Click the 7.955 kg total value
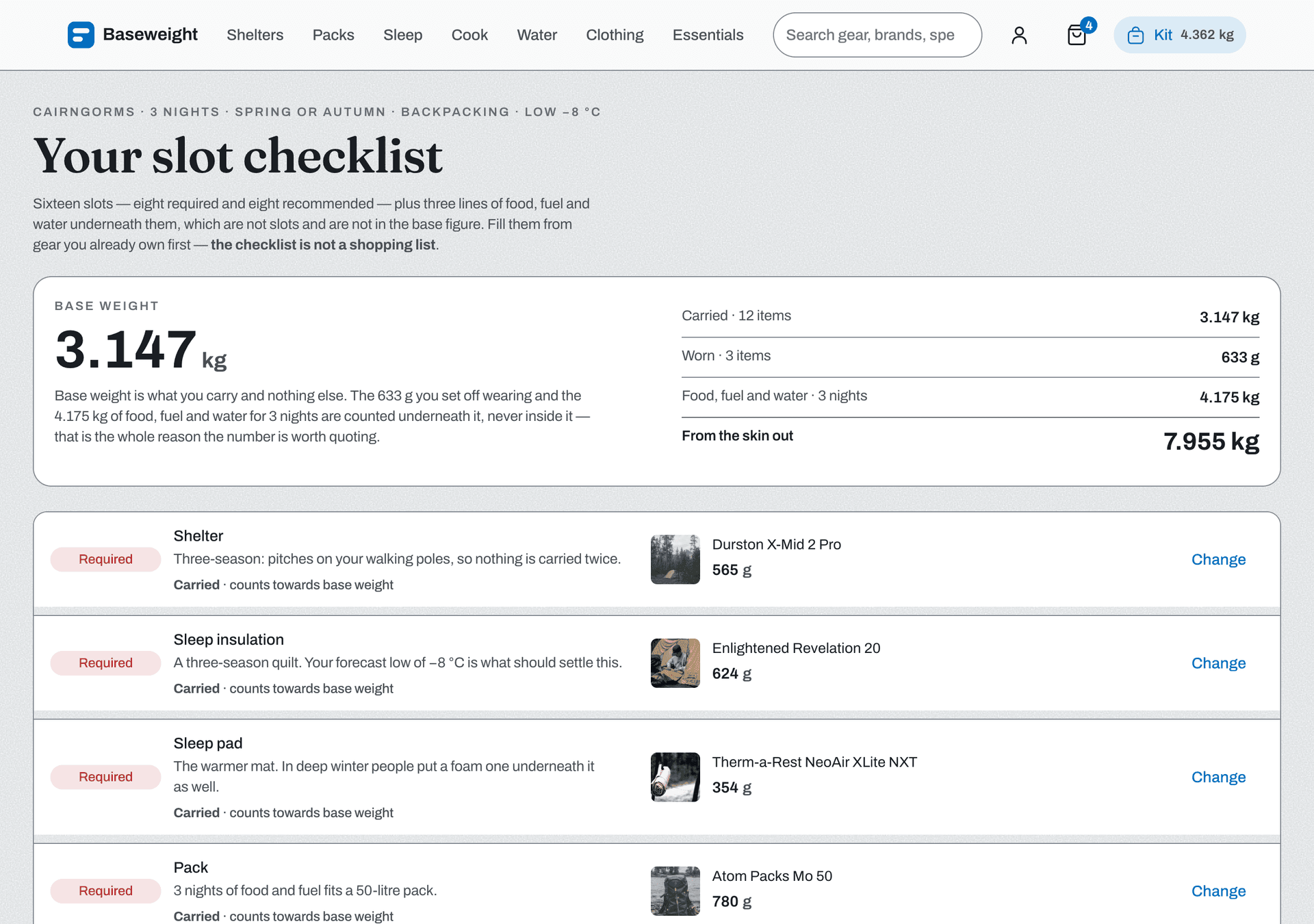1314x924 pixels. 1211,441
